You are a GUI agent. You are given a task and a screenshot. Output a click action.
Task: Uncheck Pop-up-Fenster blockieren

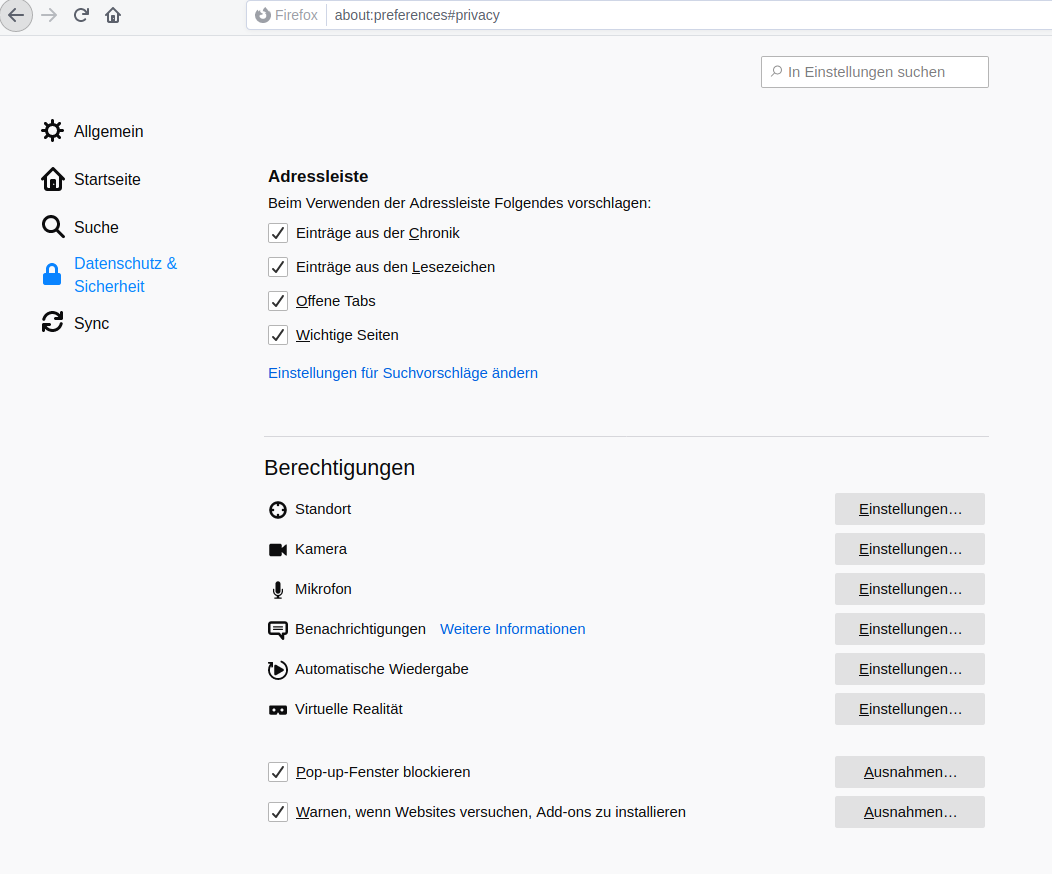[278, 772]
